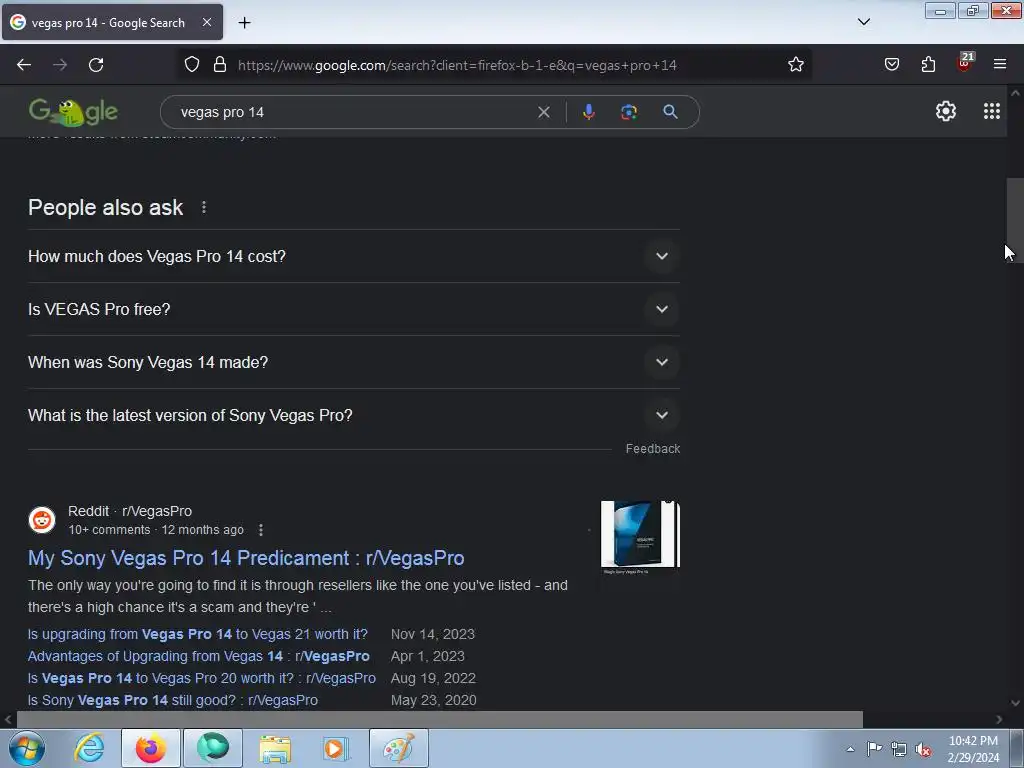Close the vegas pro 14 tab
The height and width of the screenshot is (768, 1024).
[206, 22]
